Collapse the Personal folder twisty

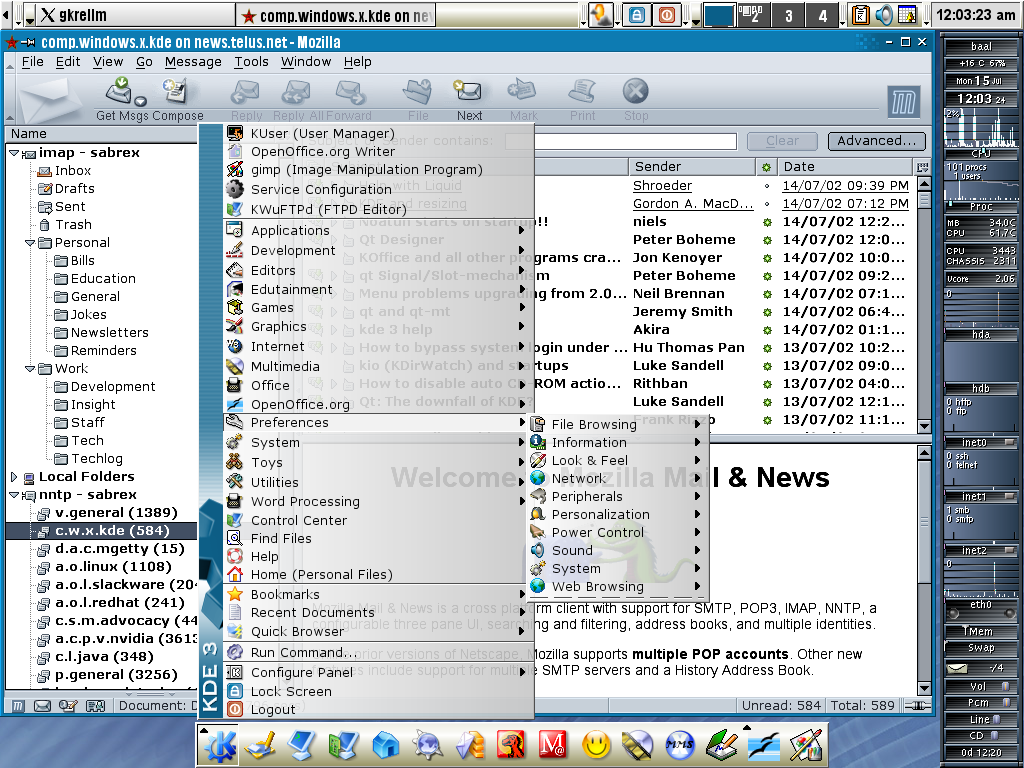coord(30,243)
